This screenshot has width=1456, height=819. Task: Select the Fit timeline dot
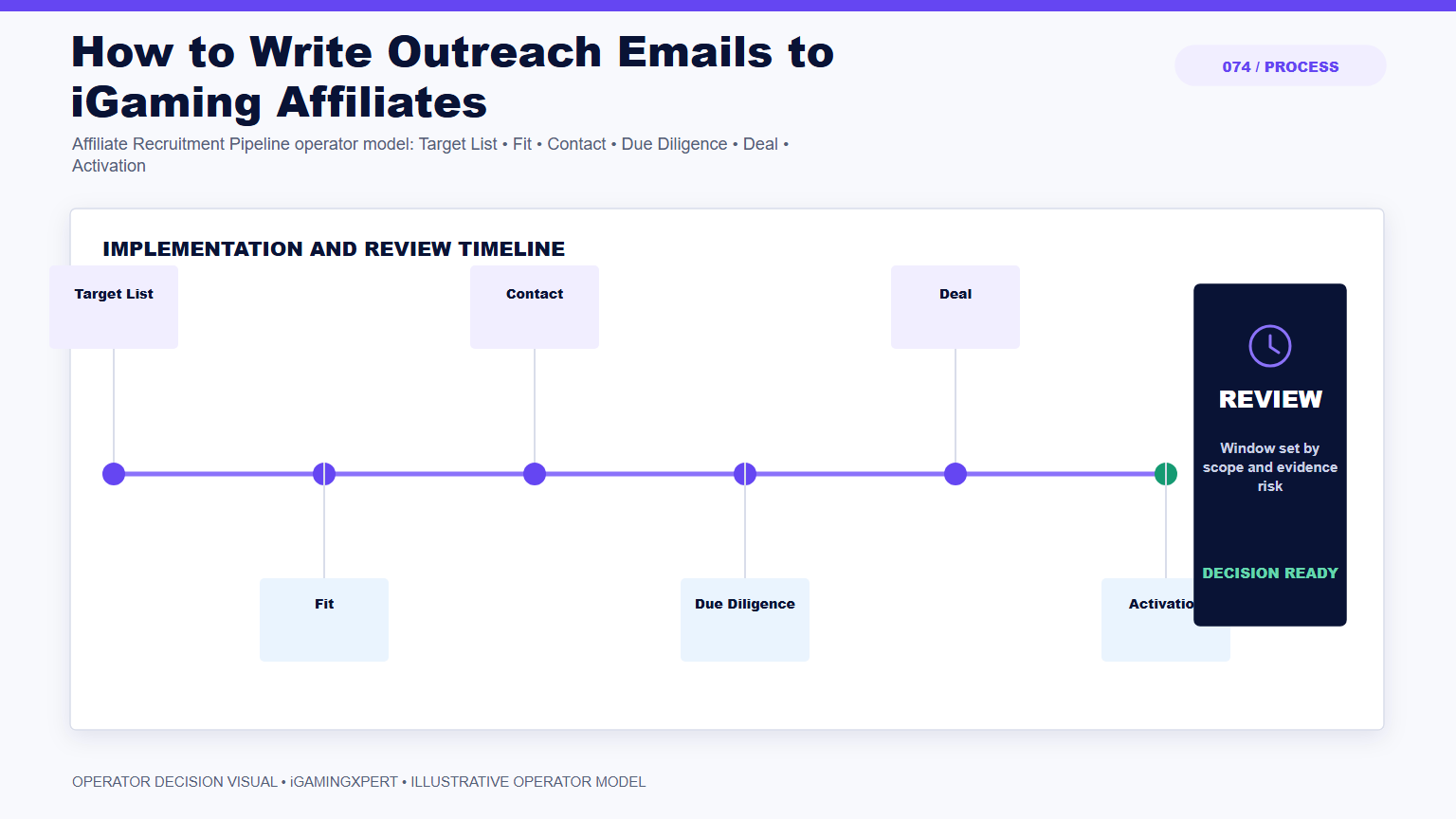tap(324, 474)
